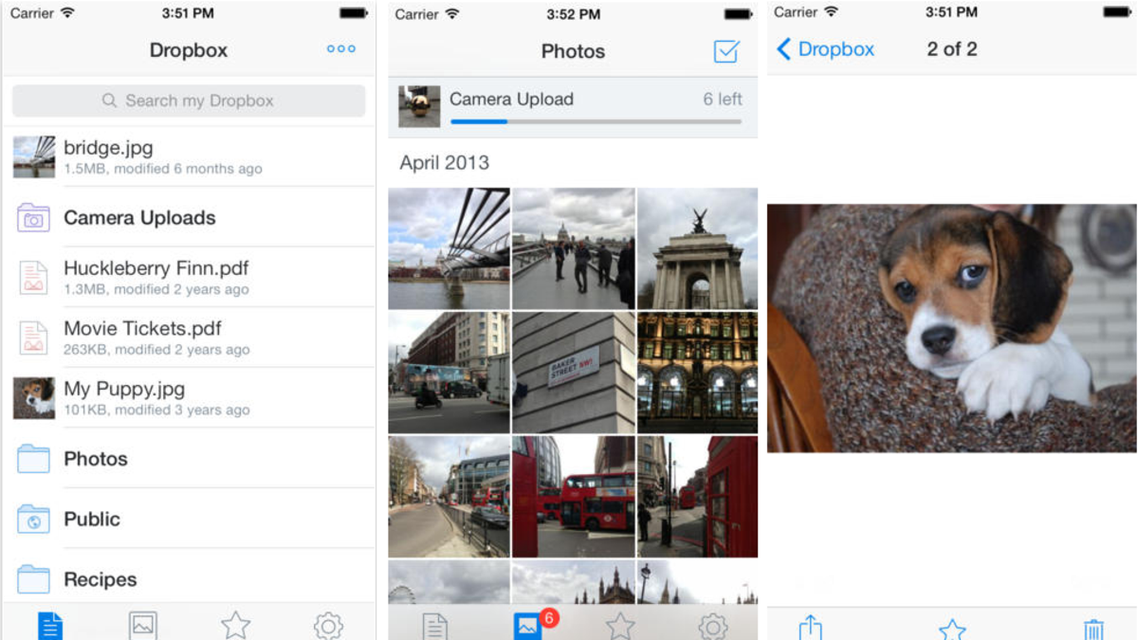Open the photo of people walking on bridge
This screenshot has height=640, width=1138.
(x=573, y=248)
